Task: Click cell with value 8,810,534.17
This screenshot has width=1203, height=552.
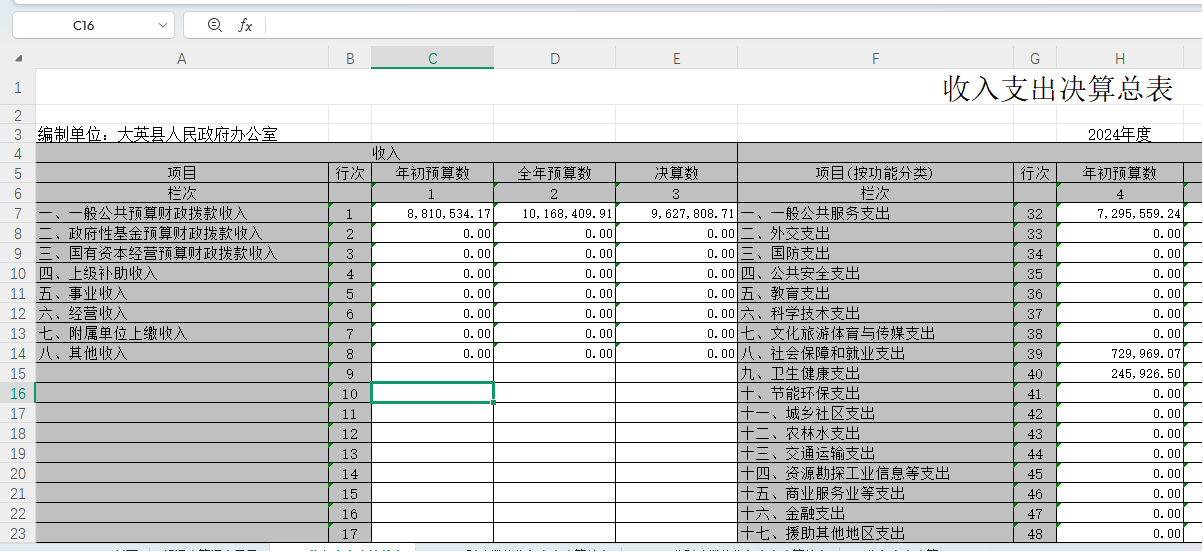Action: [433, 214]
